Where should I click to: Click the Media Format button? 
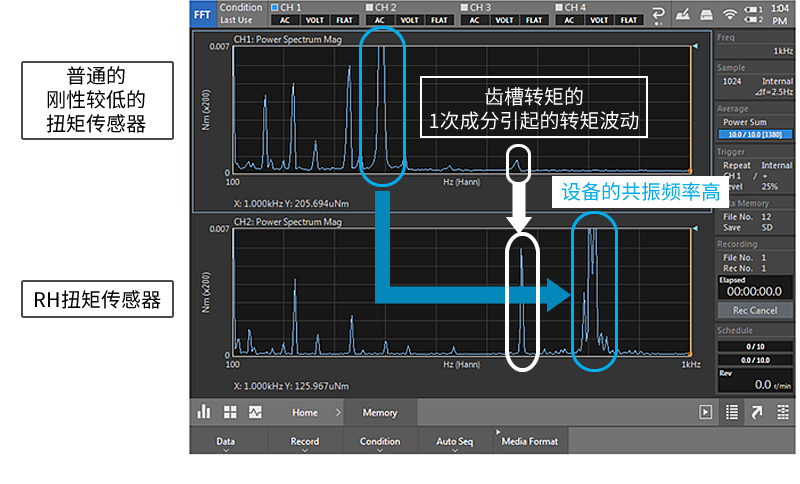click(530, 441)
